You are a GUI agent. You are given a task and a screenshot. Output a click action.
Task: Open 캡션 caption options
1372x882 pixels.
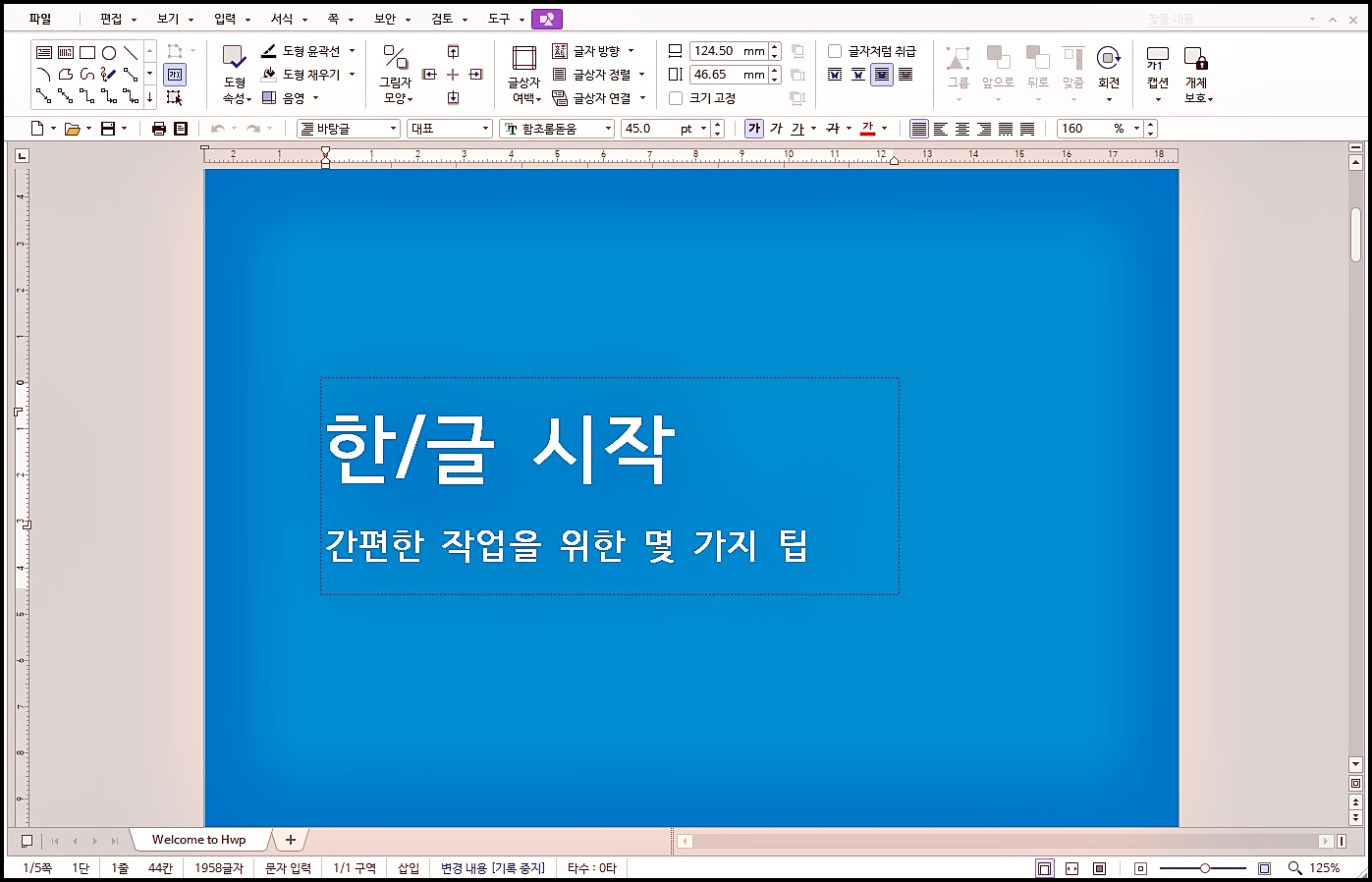tap(1158, 75)
